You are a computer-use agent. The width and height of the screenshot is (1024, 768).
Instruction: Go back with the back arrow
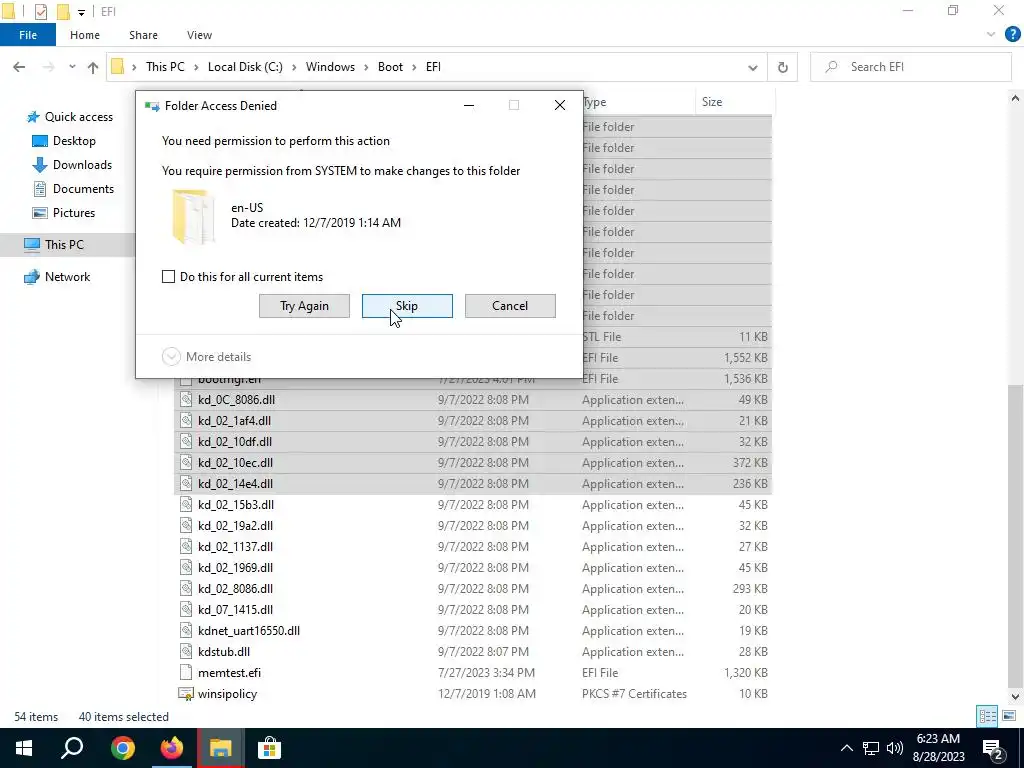(x=19, y=67)
